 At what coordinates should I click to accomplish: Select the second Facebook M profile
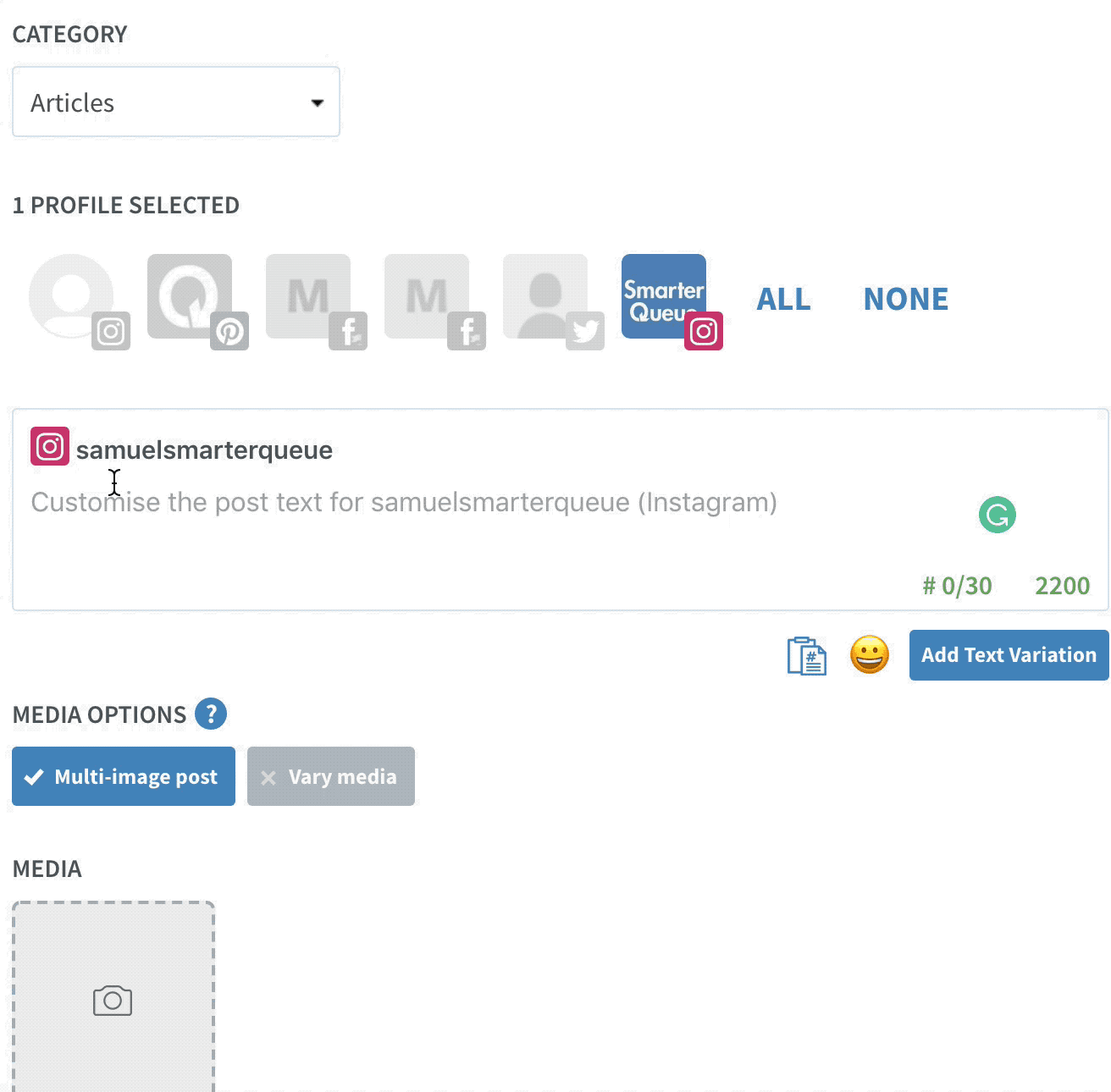[428, 296]
